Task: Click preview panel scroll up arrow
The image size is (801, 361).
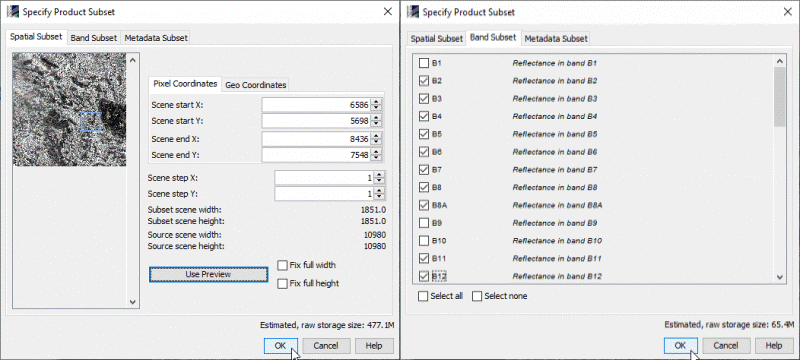Action: coord(133,60)
